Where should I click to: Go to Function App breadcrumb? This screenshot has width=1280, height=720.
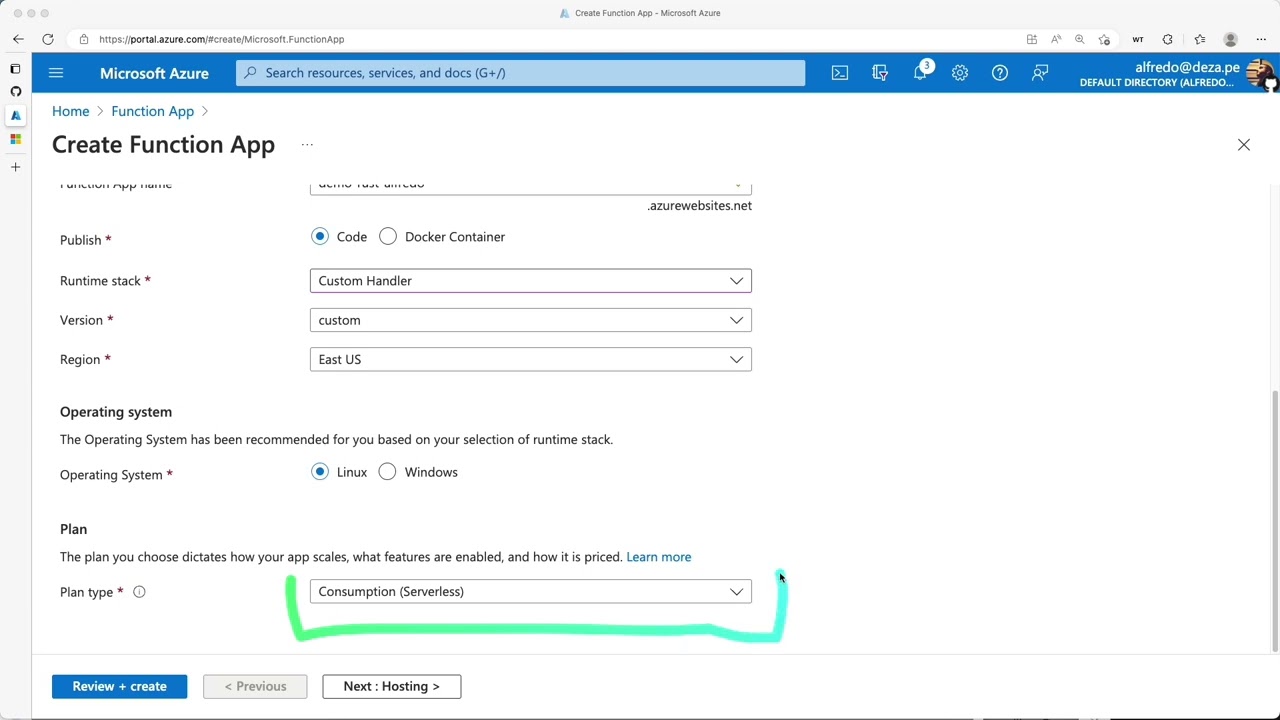(153, 111)
